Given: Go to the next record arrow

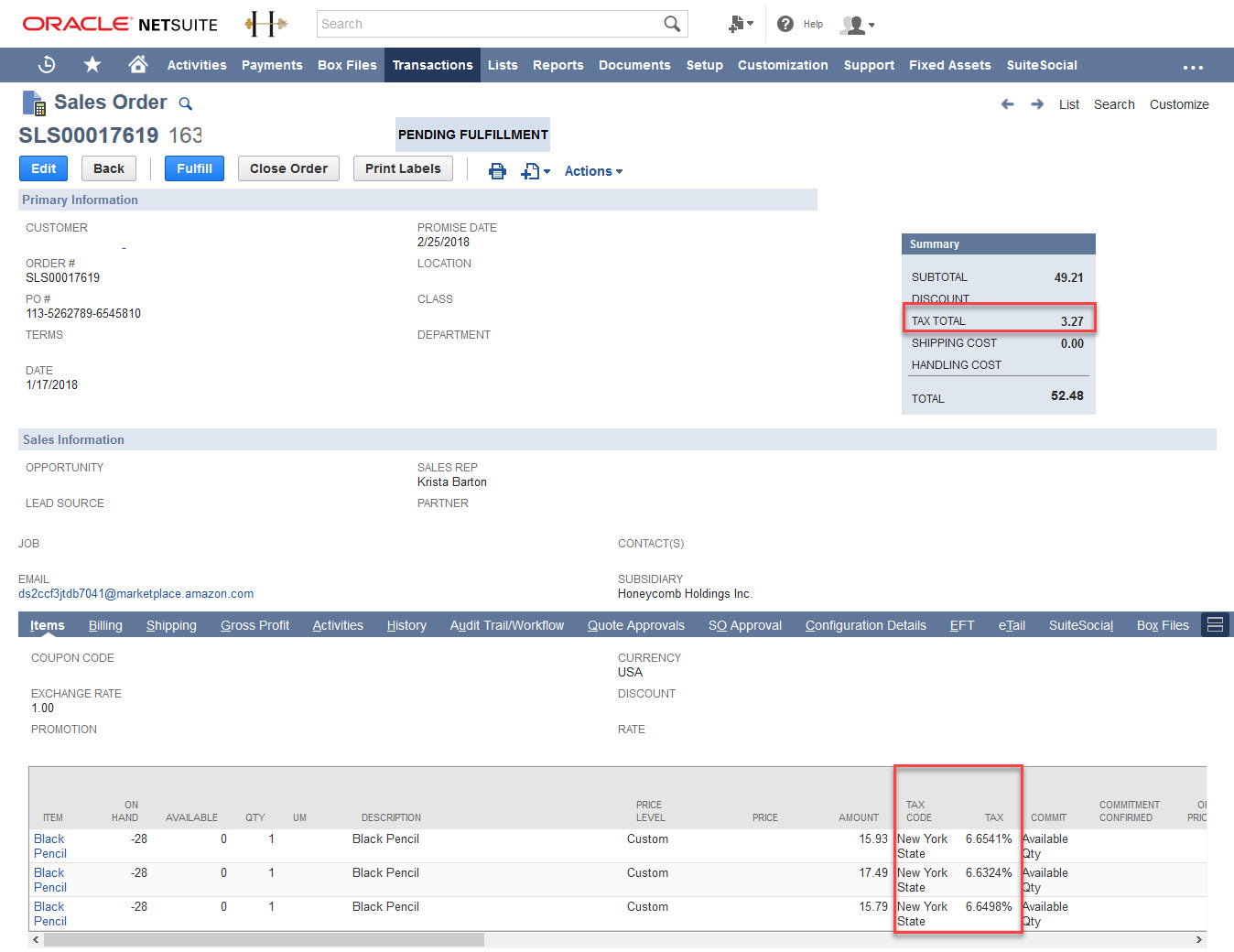Looking at the screenshot, I should pos(1037,104).
